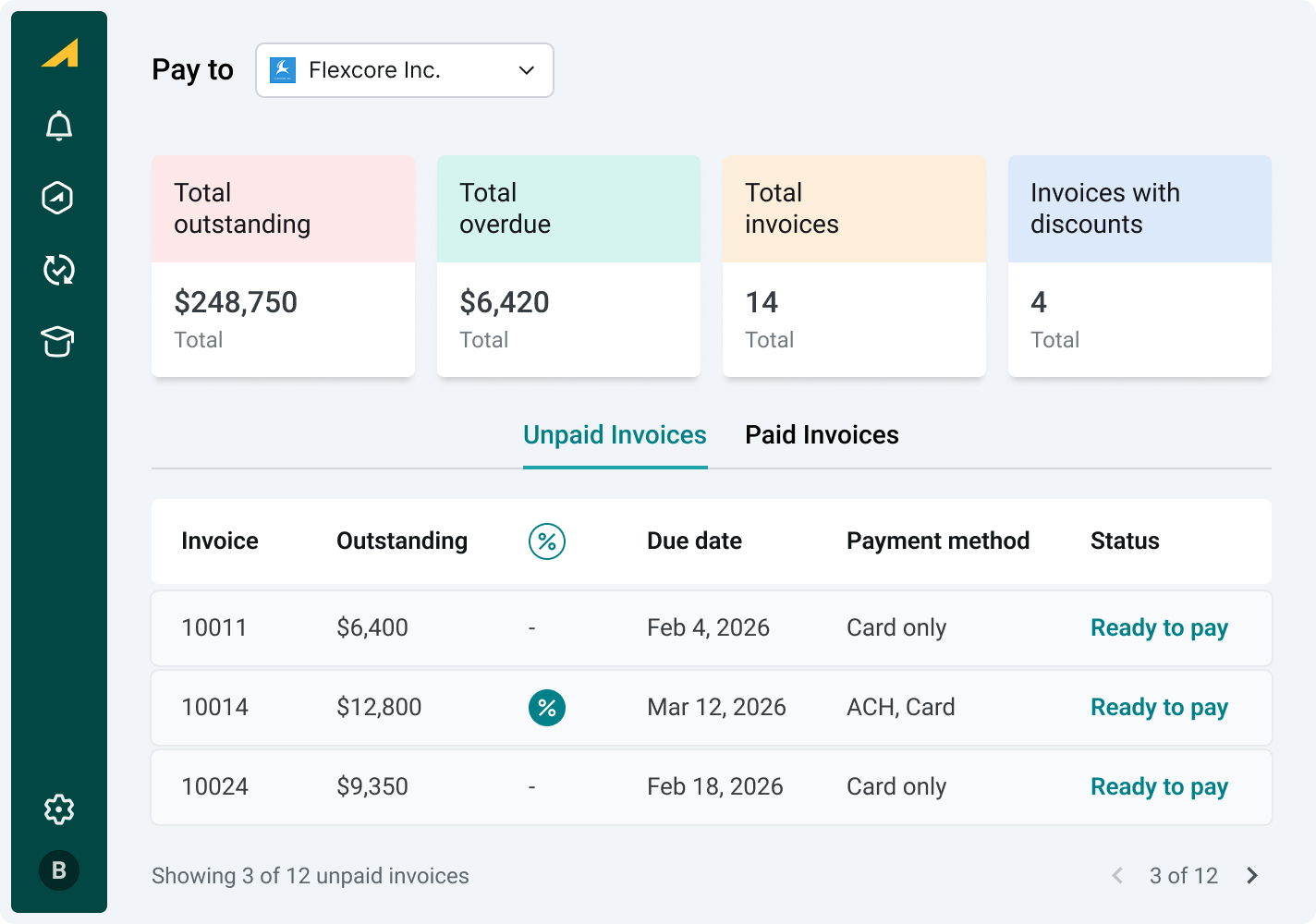
Task: Open the settings gear
Action: [x=59, y=809]
